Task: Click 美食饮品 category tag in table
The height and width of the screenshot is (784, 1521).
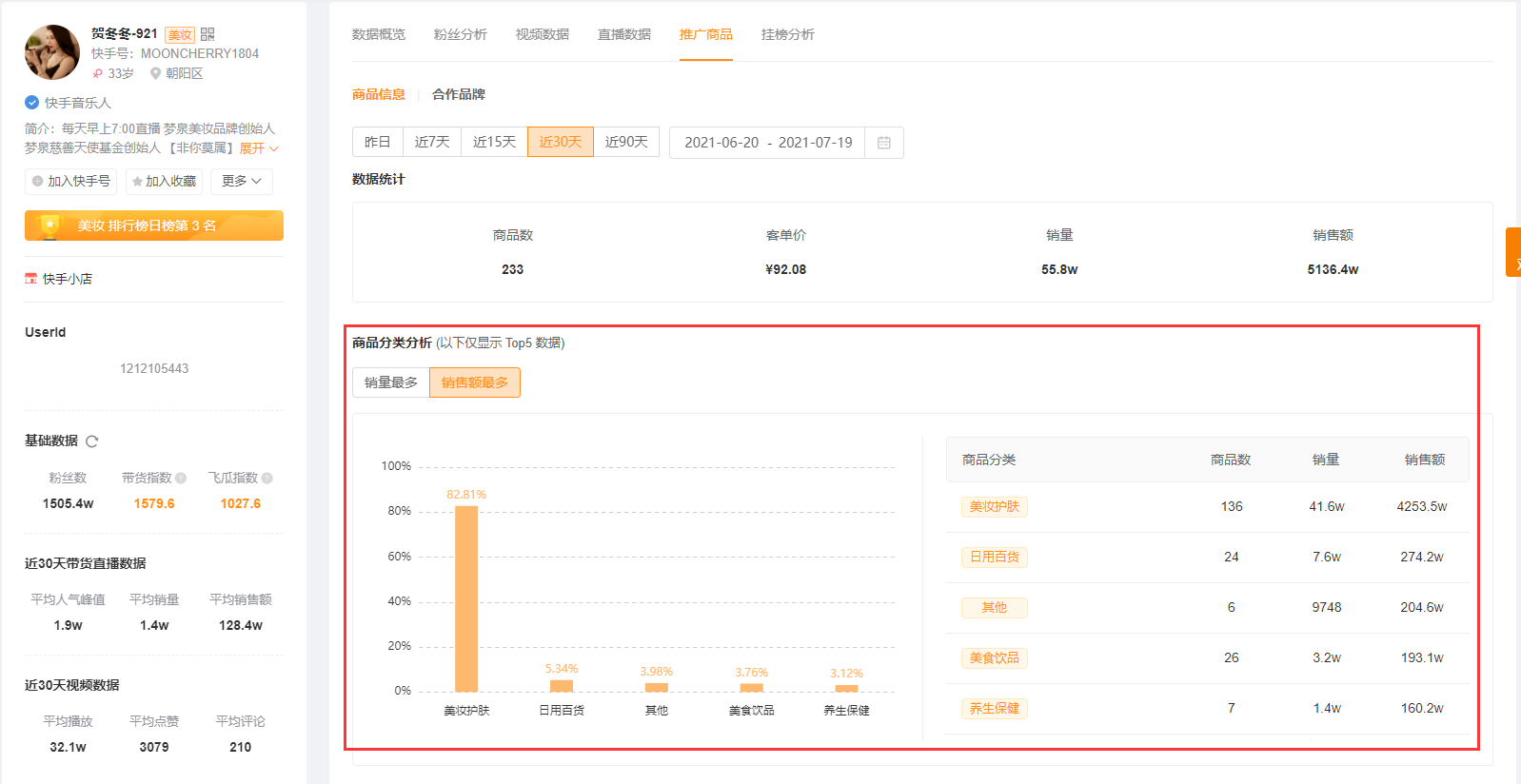Action: click(995, 657)
